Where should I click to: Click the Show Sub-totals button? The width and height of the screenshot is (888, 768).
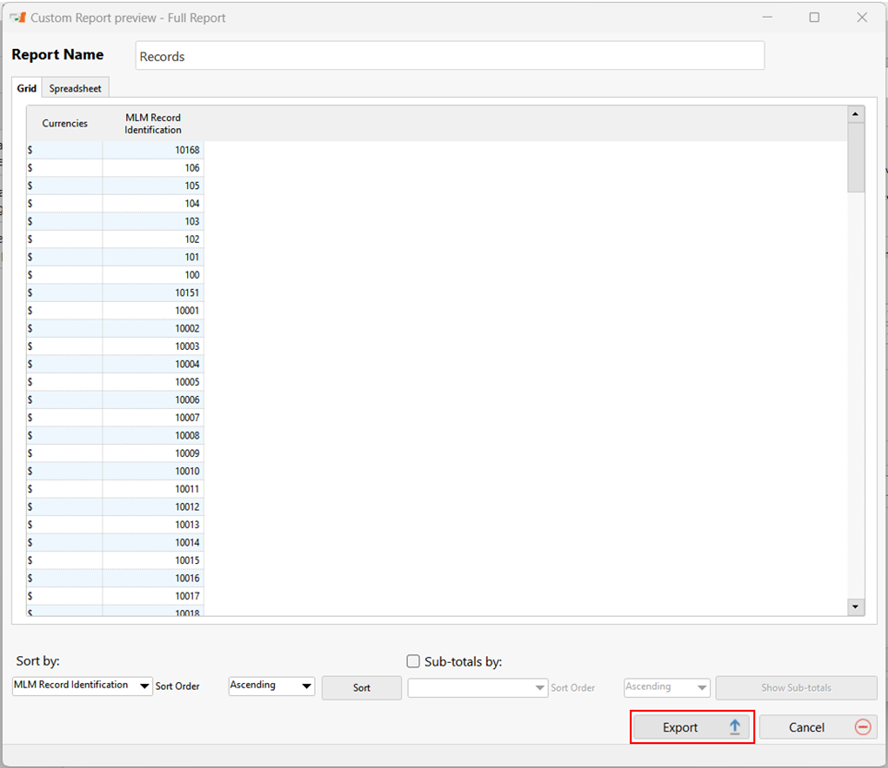click(795, 688)
